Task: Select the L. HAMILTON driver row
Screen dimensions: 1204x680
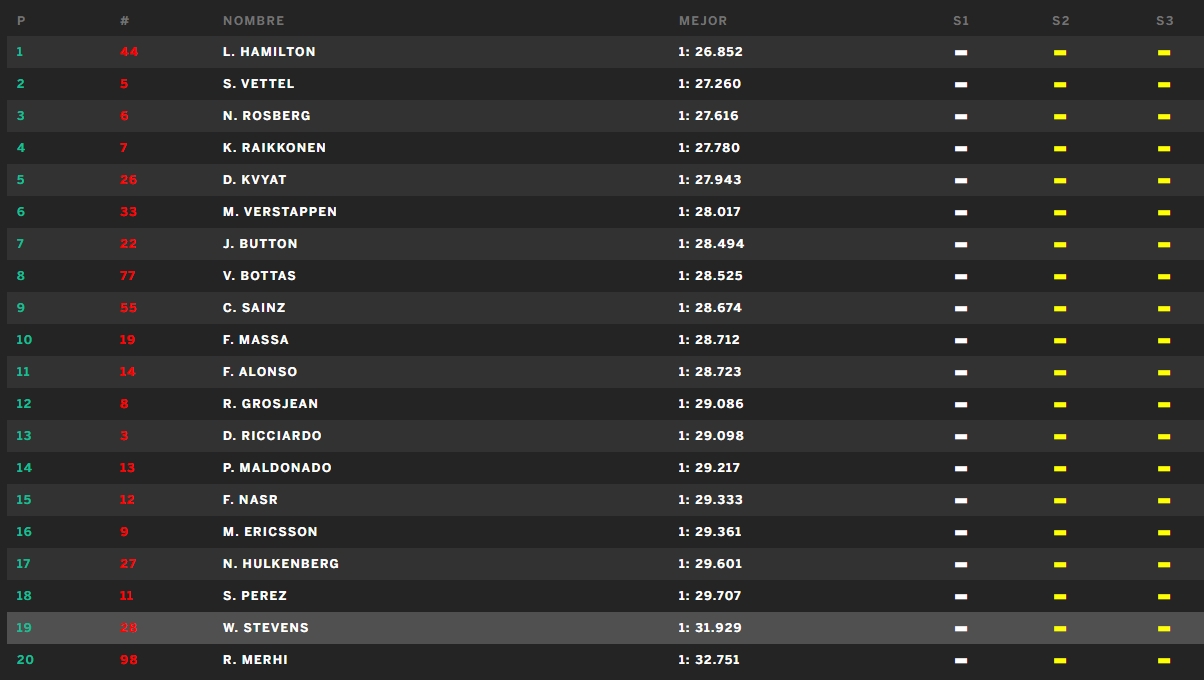Action: (x=605, y=52)
